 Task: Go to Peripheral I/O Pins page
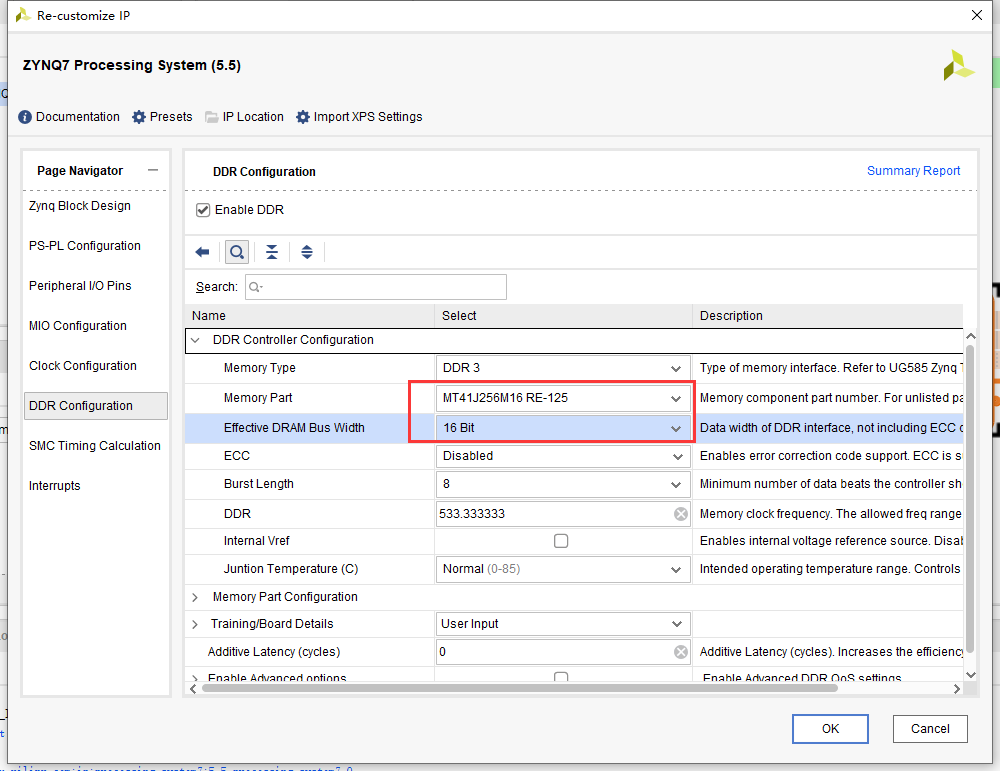tap(80, 286)
